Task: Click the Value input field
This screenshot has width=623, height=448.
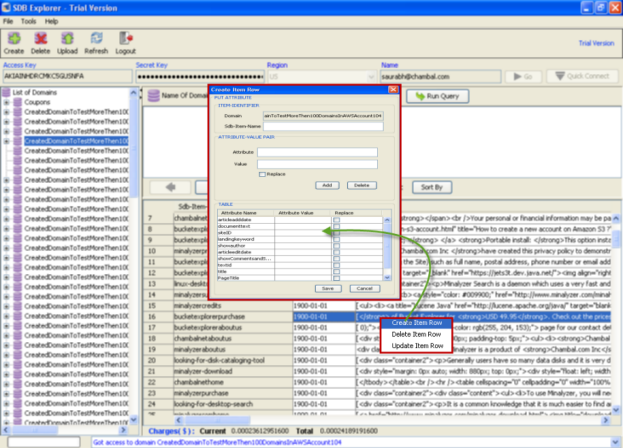Action: 317,164
